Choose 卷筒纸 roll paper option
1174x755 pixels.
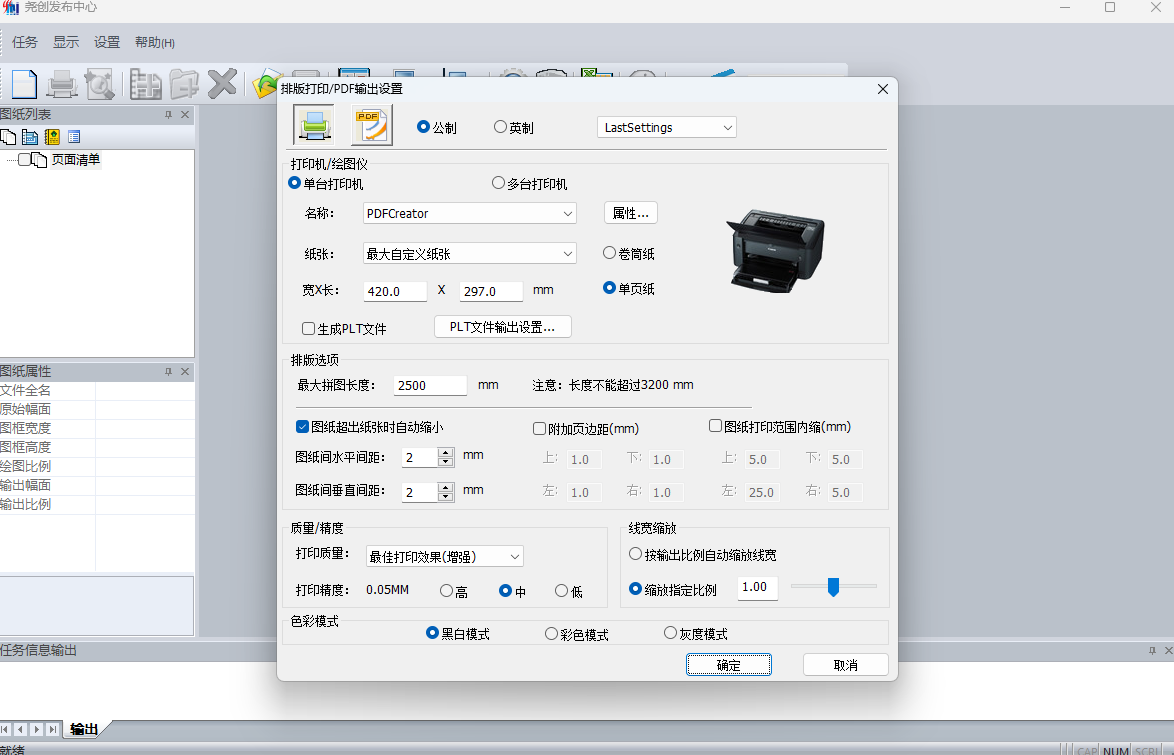[x=609, y=253]
